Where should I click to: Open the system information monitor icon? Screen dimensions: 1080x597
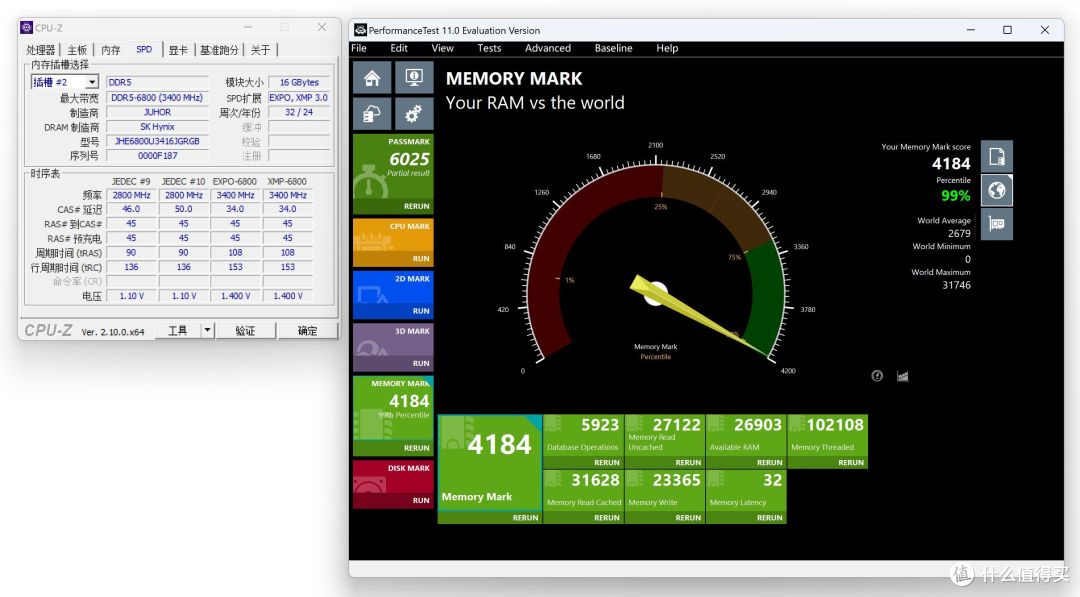tap(414, 78)
